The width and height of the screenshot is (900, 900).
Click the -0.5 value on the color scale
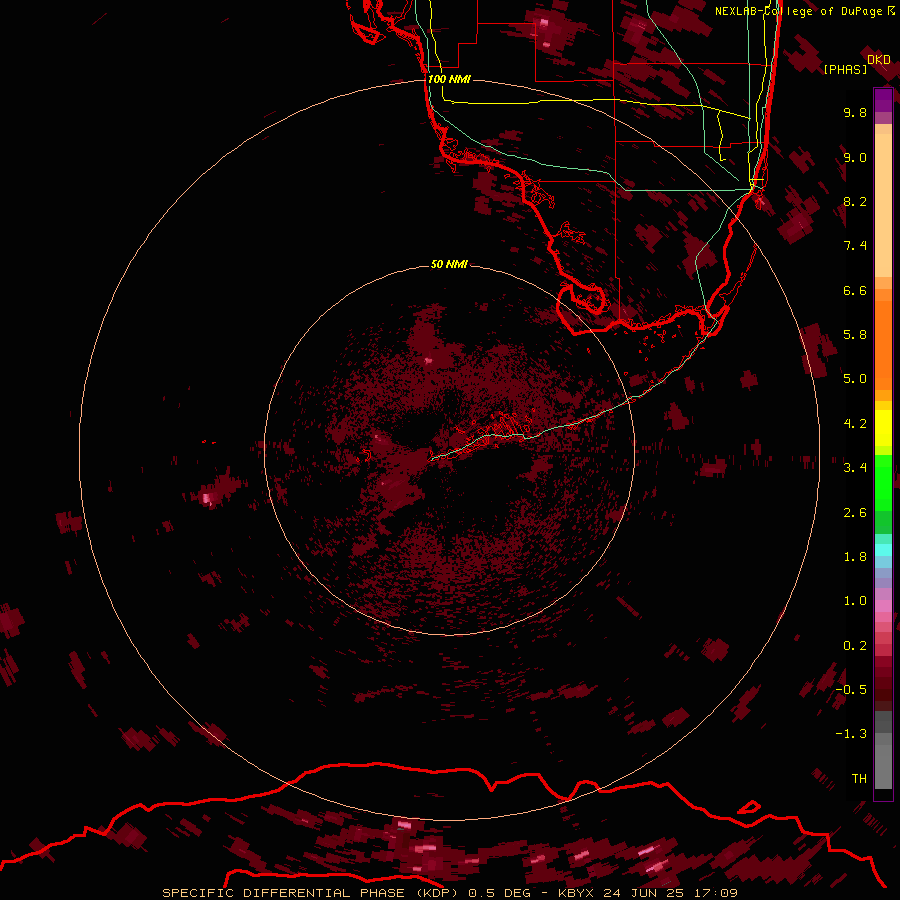coord(851,690)
